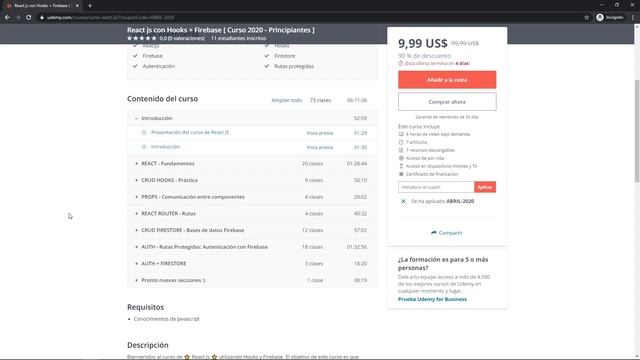Click the clock icon beside Esta oferta termina
This screenshot has width=640, height=360.
click(400, 63)
